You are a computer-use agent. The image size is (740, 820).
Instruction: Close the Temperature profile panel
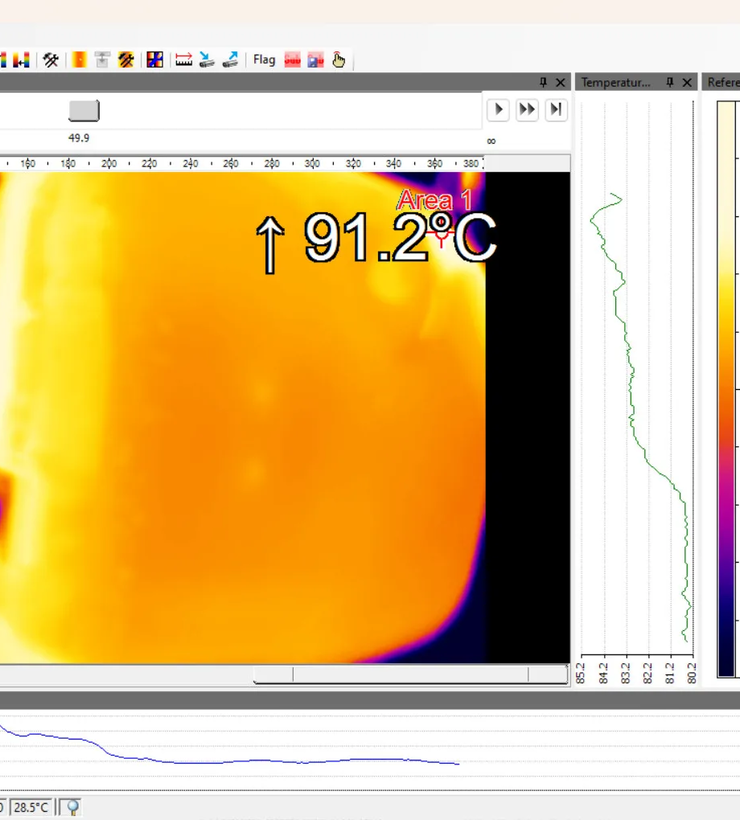pos(688,82)
